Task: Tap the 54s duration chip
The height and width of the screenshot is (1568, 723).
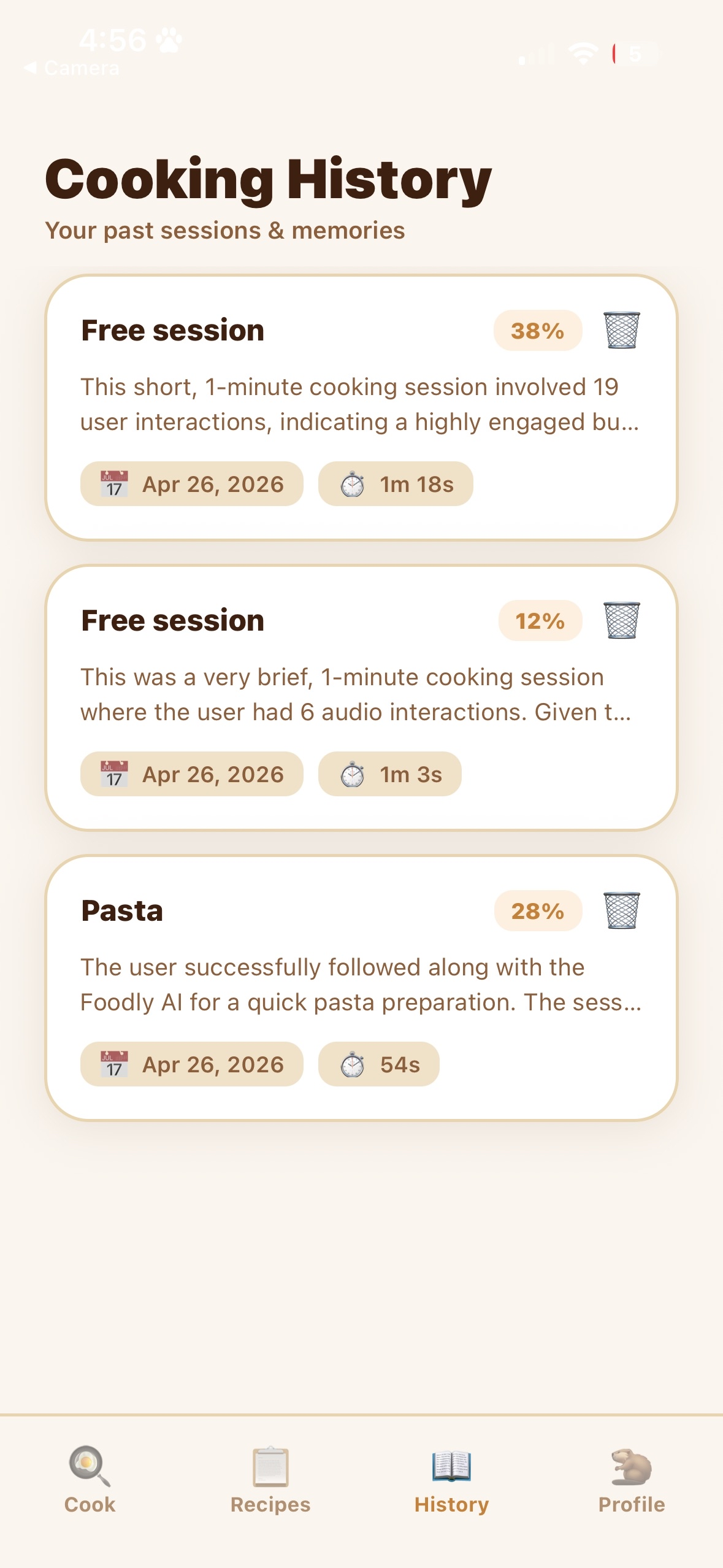Action: [x=378, y=1064]
